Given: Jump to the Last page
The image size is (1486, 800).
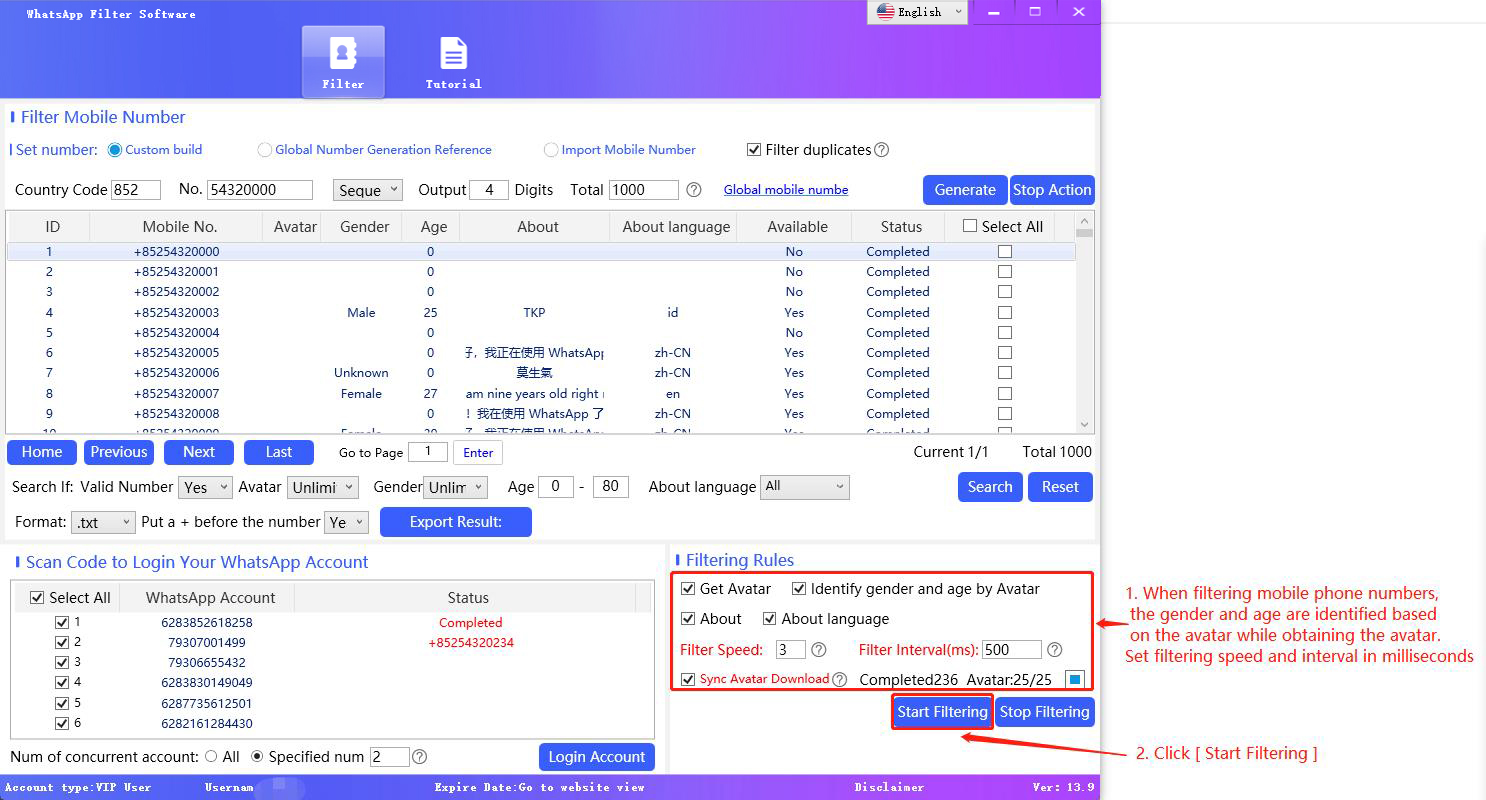Looking at the screenshot, I should tap(279, 452).
